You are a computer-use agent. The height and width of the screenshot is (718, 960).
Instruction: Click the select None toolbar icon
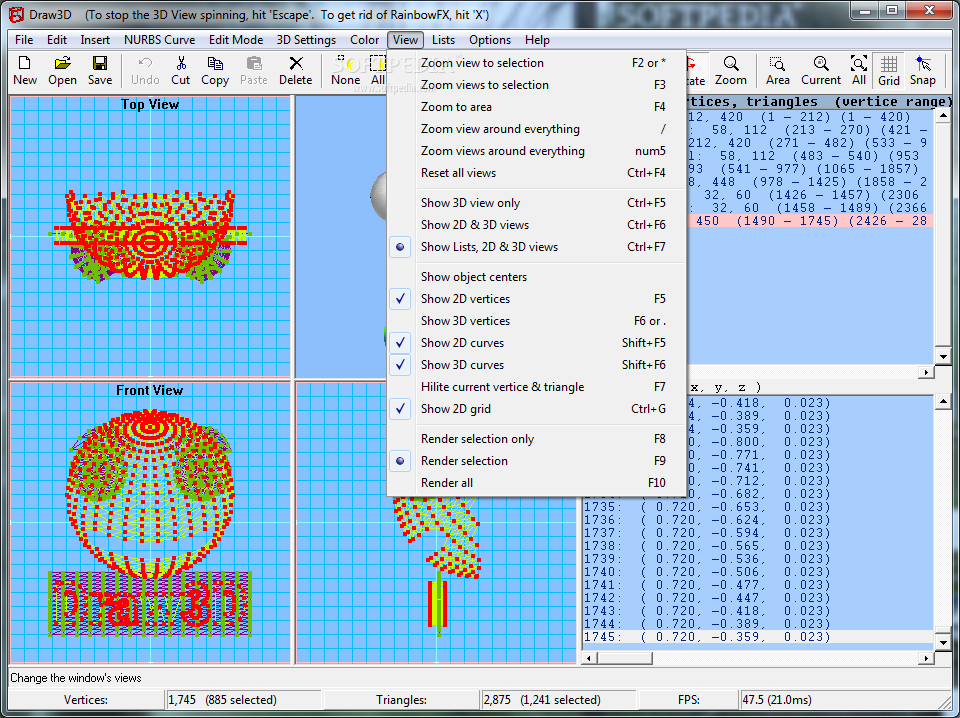pyautogui.click(x=346, y=70)
